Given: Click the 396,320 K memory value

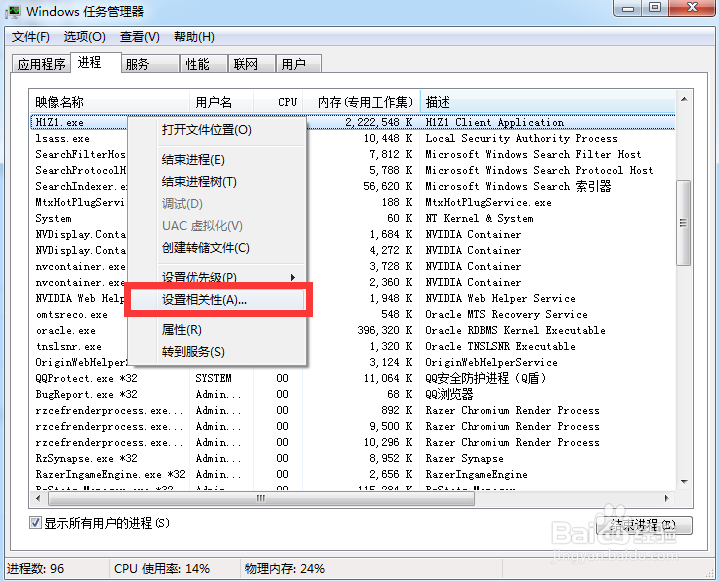Looking at the screenshot, I should [385, 331].
